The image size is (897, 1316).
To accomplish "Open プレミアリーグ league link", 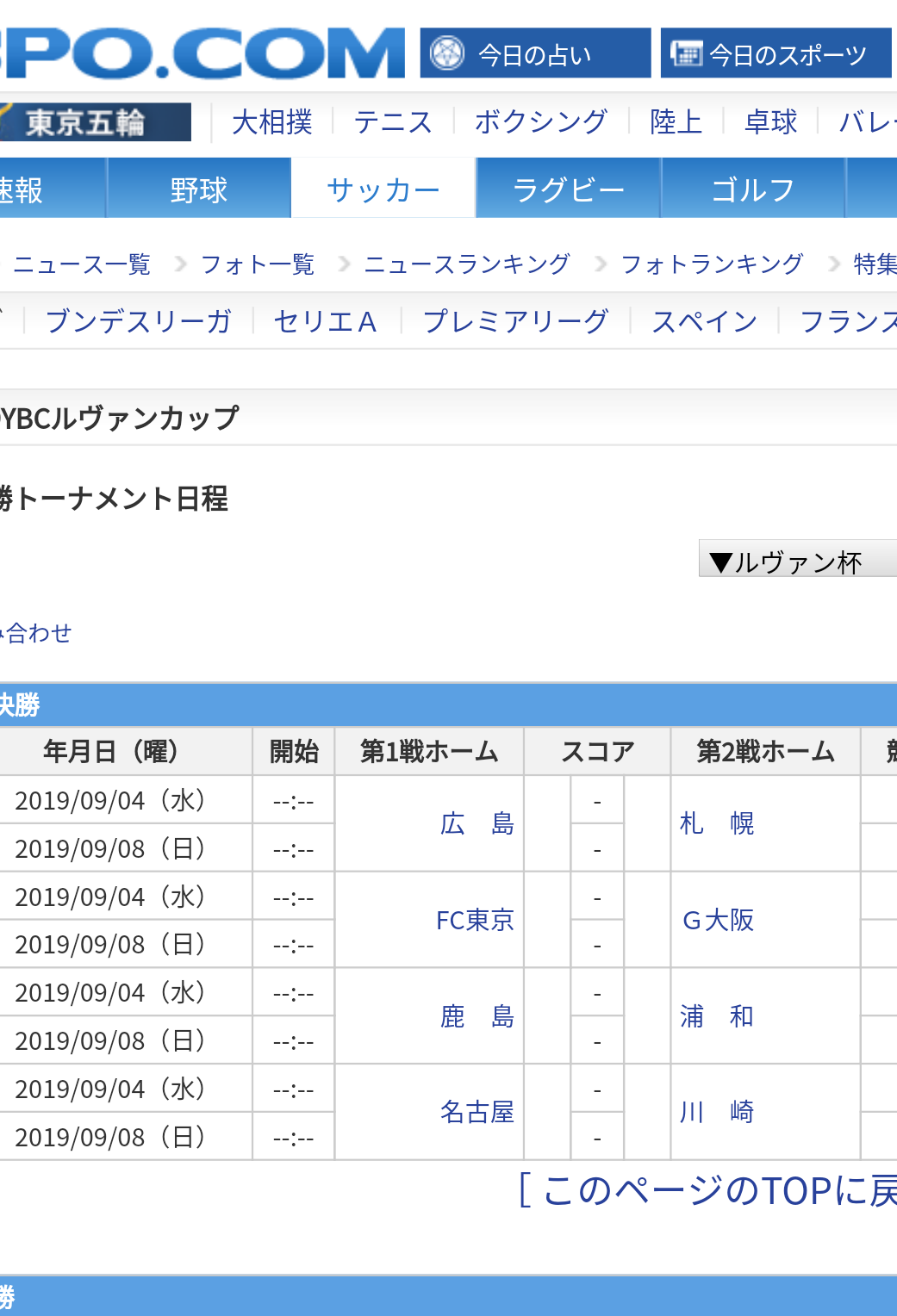I will click(x=516, y=321).
